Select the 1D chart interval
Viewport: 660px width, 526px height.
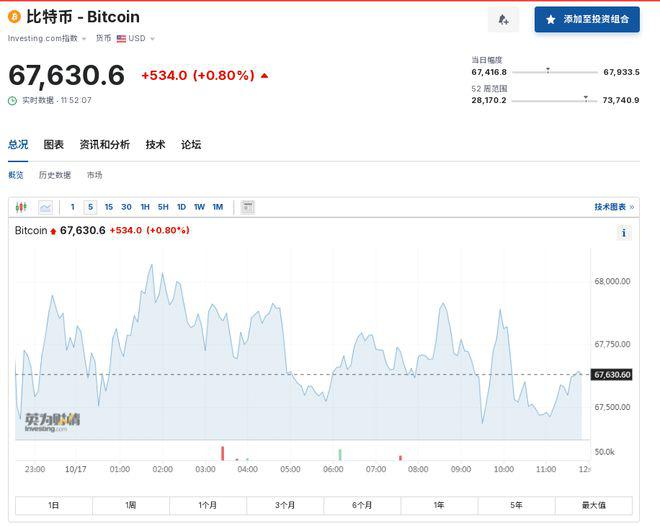181,207
